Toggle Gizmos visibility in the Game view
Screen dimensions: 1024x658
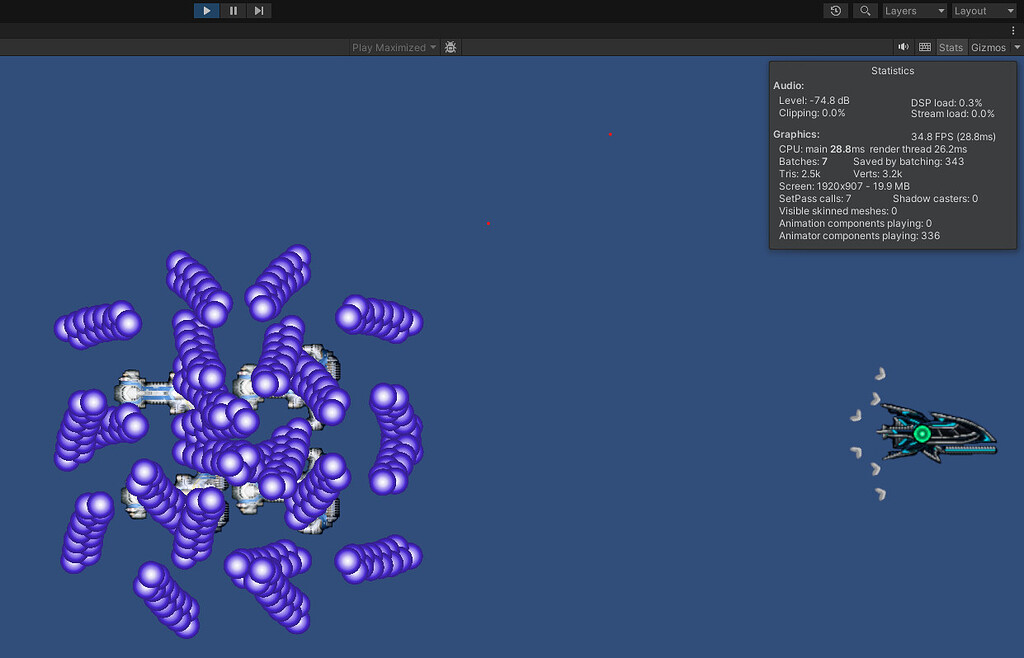point(988,46)
